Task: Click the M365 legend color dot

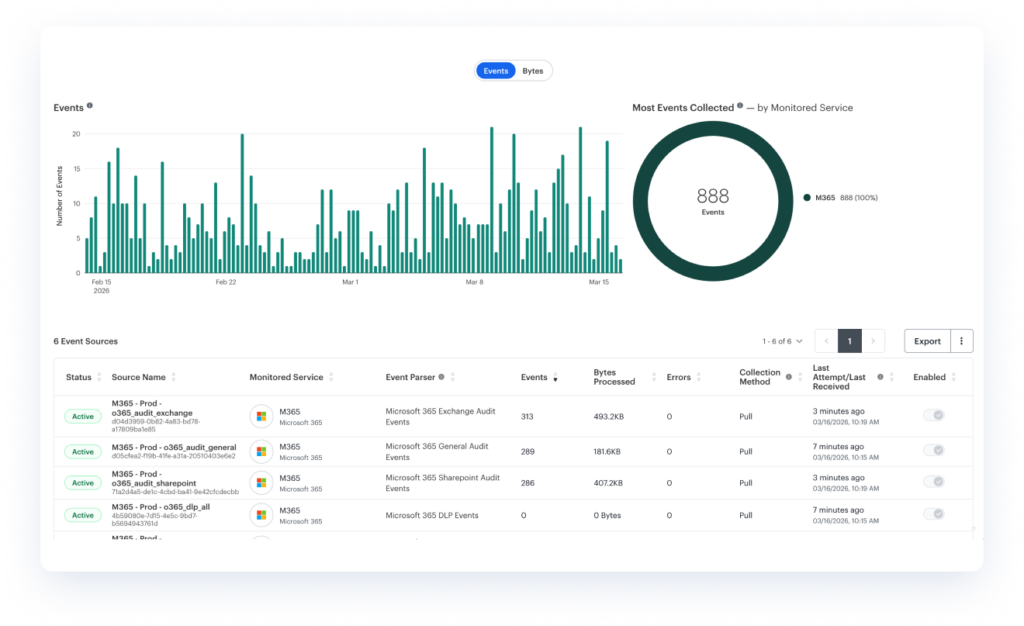Action: [x=806, y=197]
